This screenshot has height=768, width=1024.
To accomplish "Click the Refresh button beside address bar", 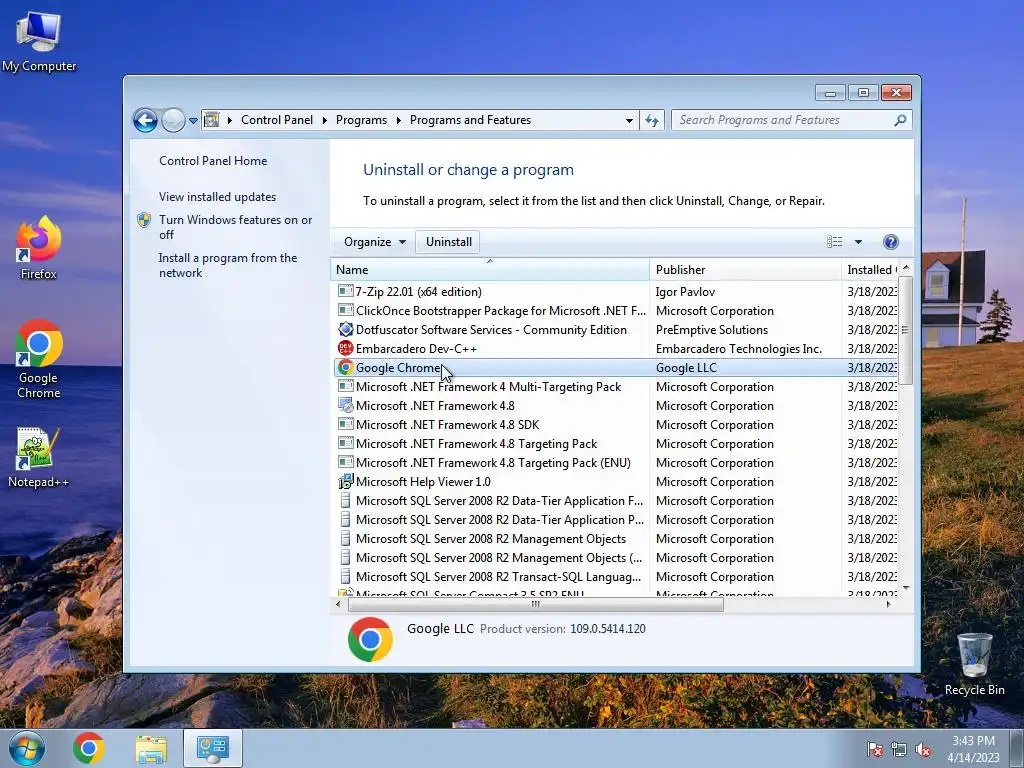I will pyautogui.click(x=652, y=120).
